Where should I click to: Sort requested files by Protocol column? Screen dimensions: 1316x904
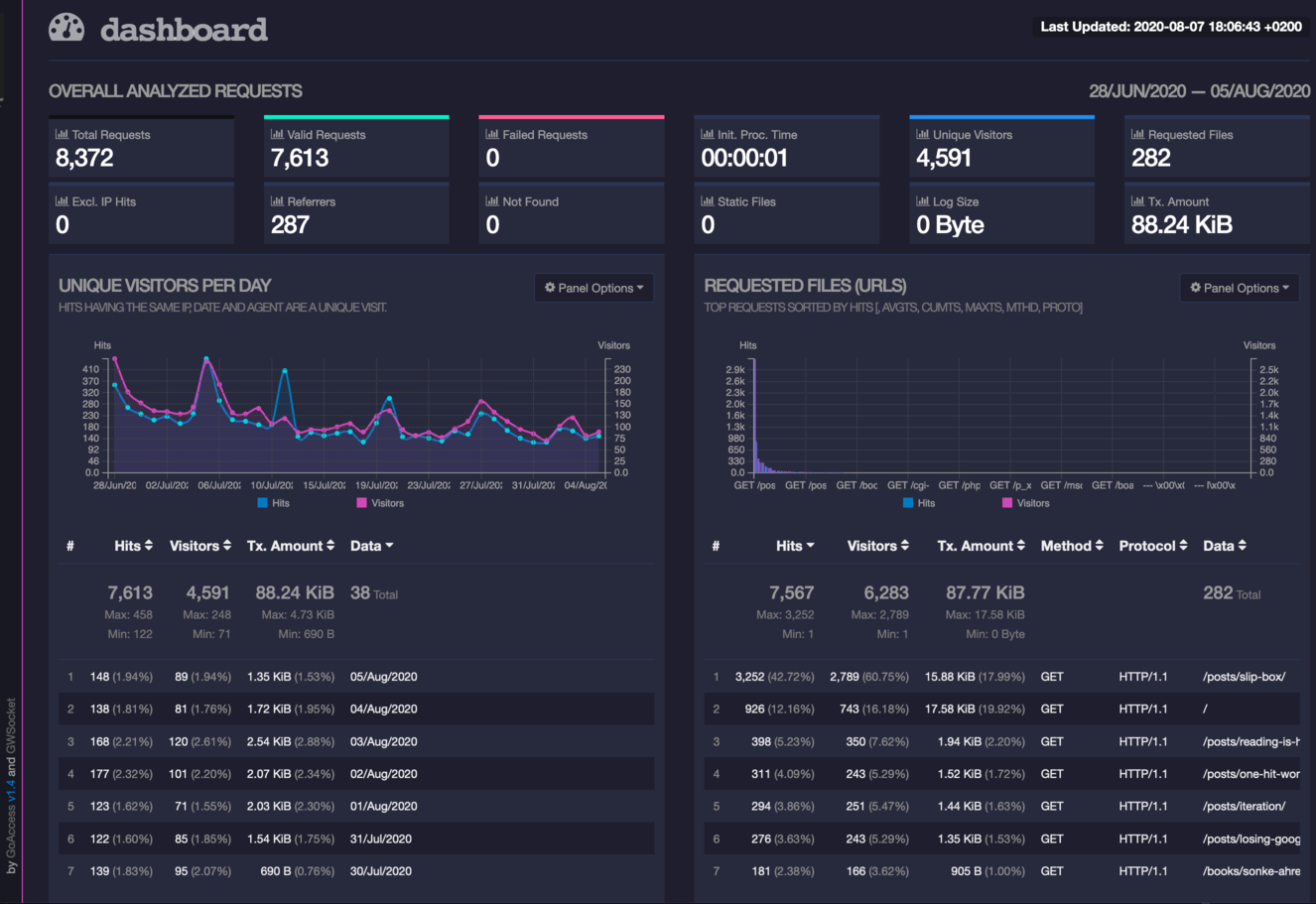click(1153, 546)
